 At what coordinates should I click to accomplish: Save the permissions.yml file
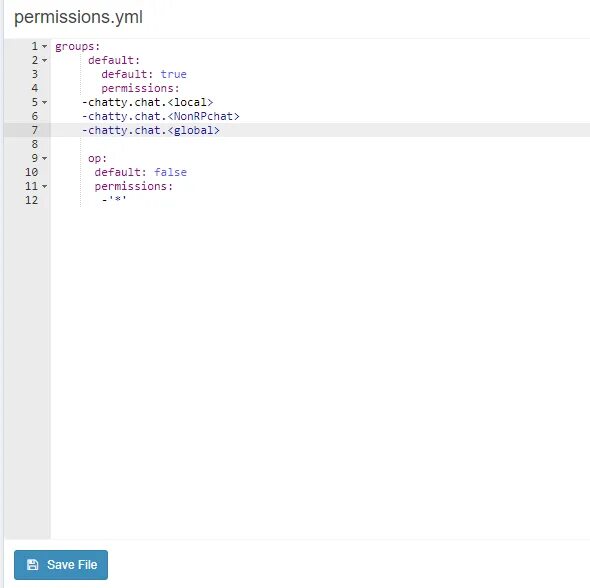click(61, 565)
